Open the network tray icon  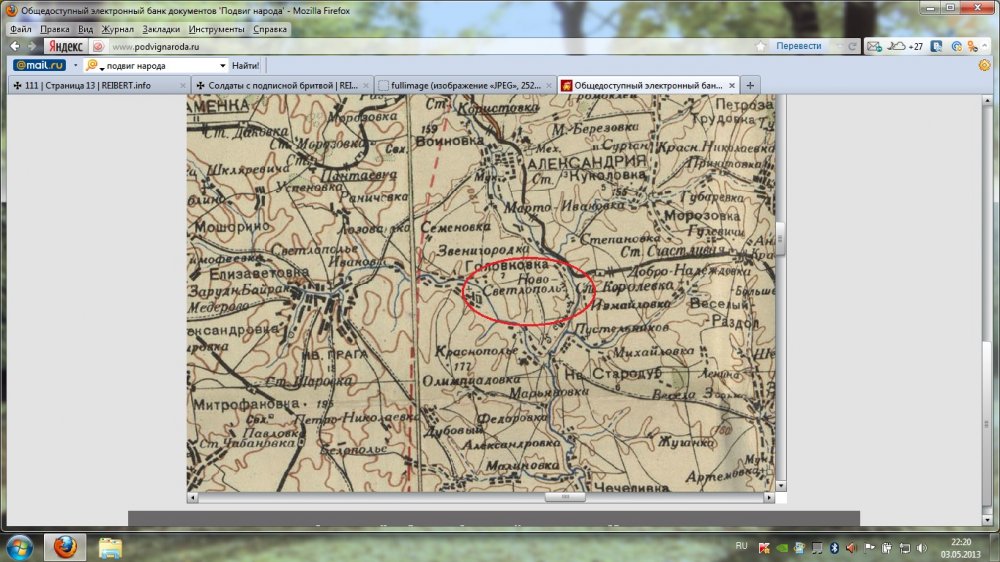904,547
